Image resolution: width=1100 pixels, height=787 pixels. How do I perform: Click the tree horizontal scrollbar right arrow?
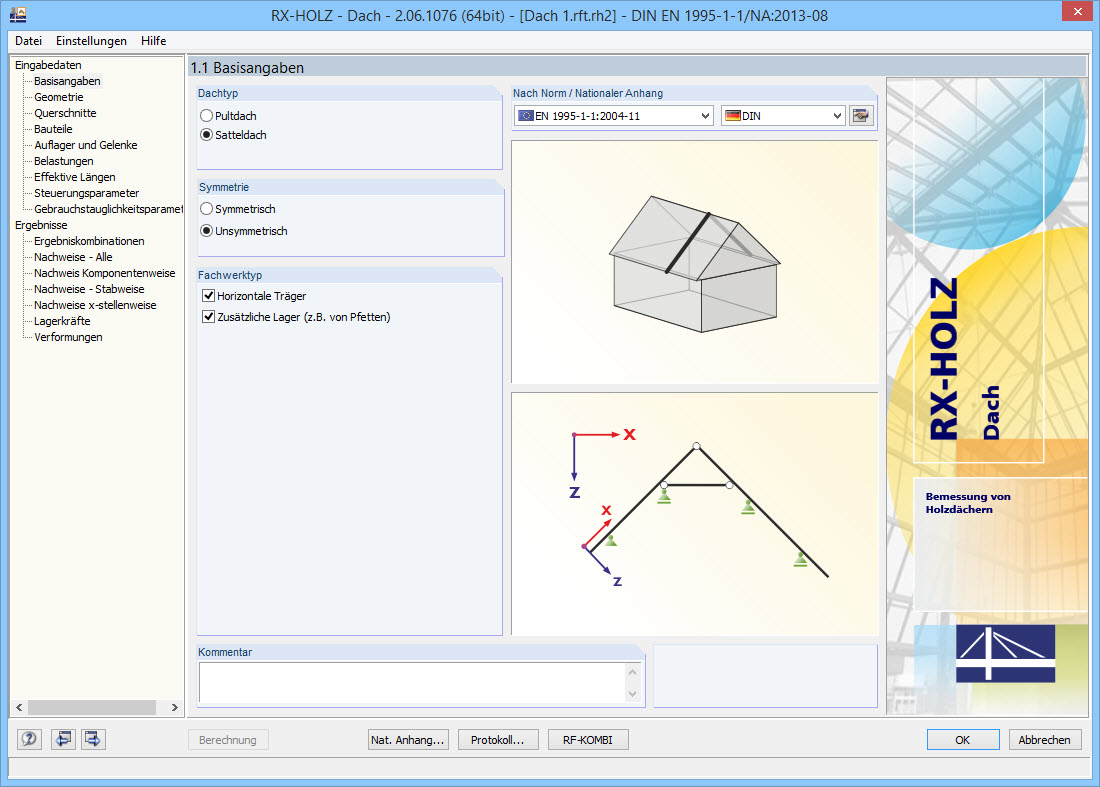click(x=175, y=707)
